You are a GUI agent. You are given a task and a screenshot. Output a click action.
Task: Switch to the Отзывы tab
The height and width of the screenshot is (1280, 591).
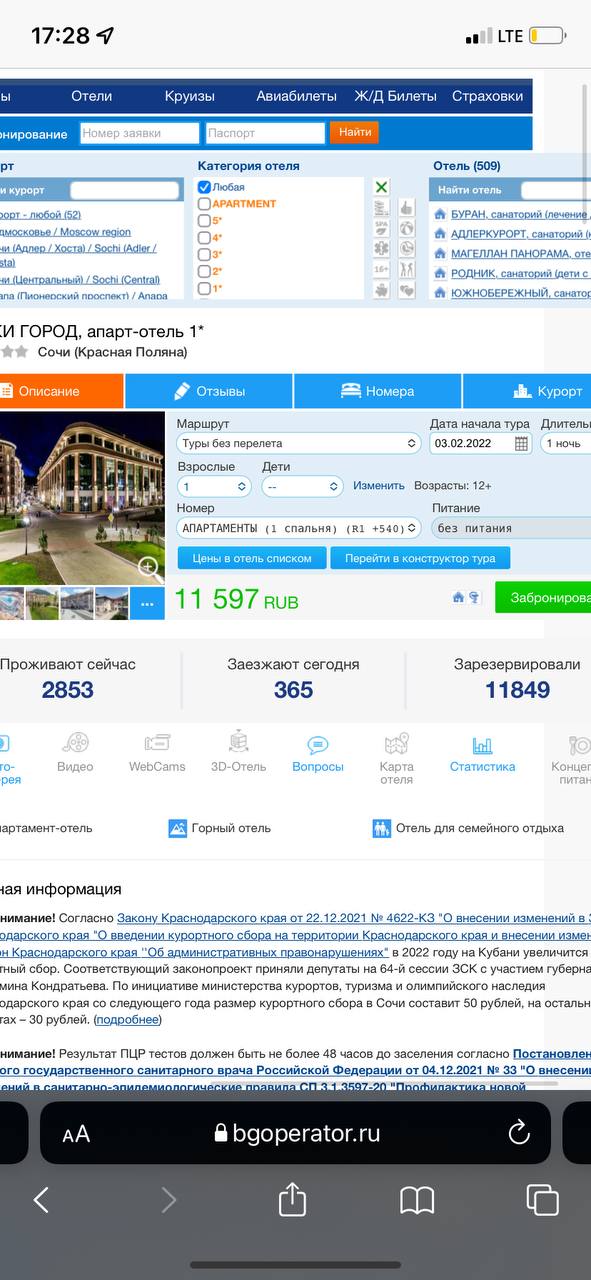tap(209, 391)
